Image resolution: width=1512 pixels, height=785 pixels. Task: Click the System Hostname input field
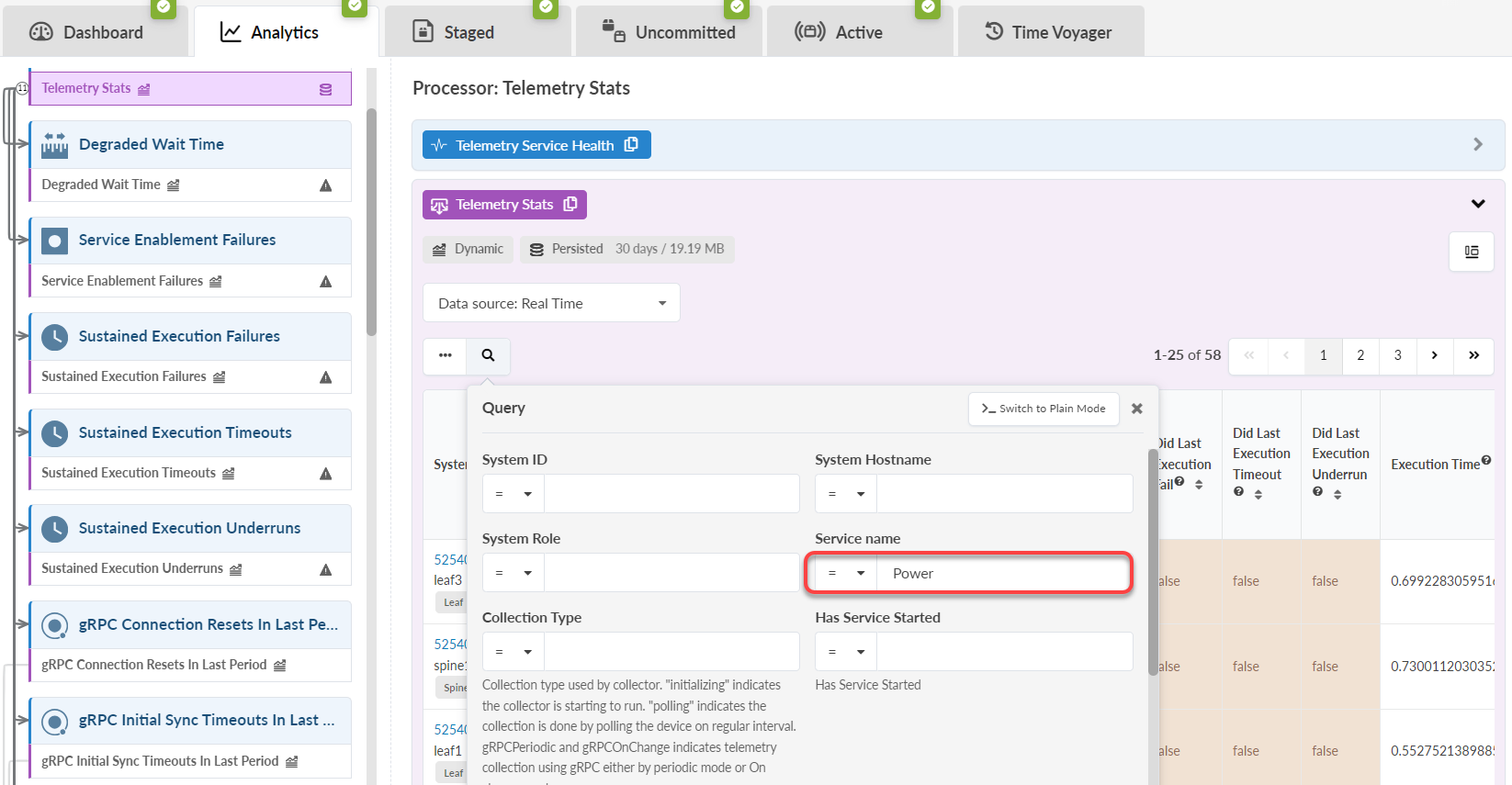point(1004,494)
